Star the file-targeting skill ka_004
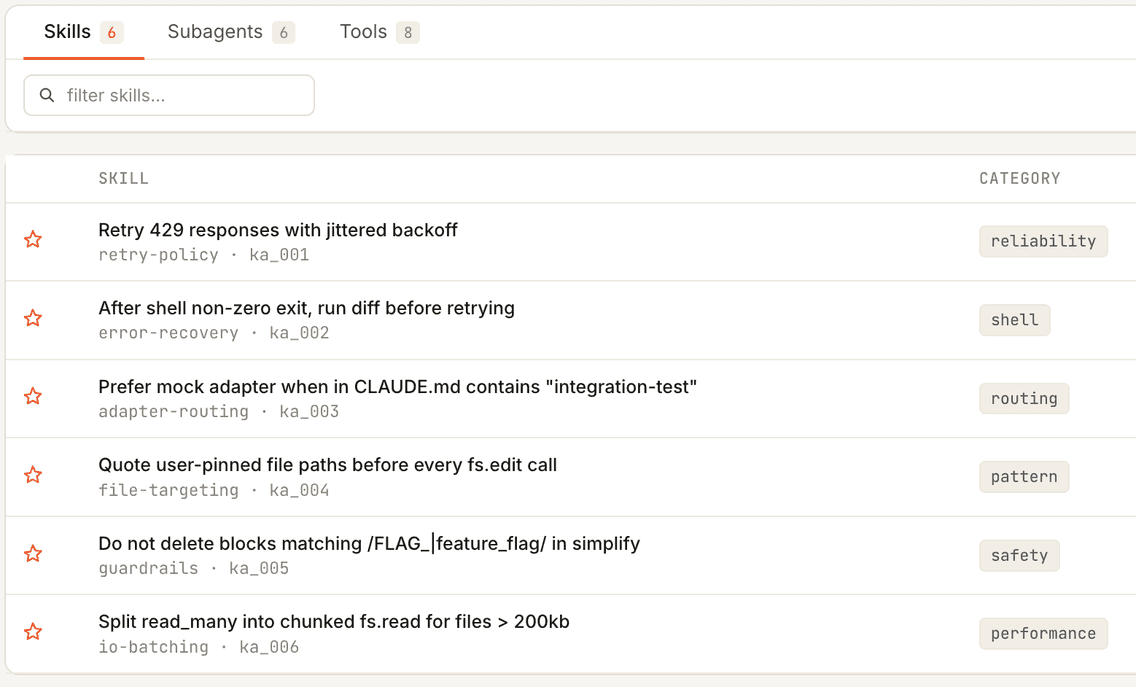Viewport: 1136px width, 687px height. [33, 475]
